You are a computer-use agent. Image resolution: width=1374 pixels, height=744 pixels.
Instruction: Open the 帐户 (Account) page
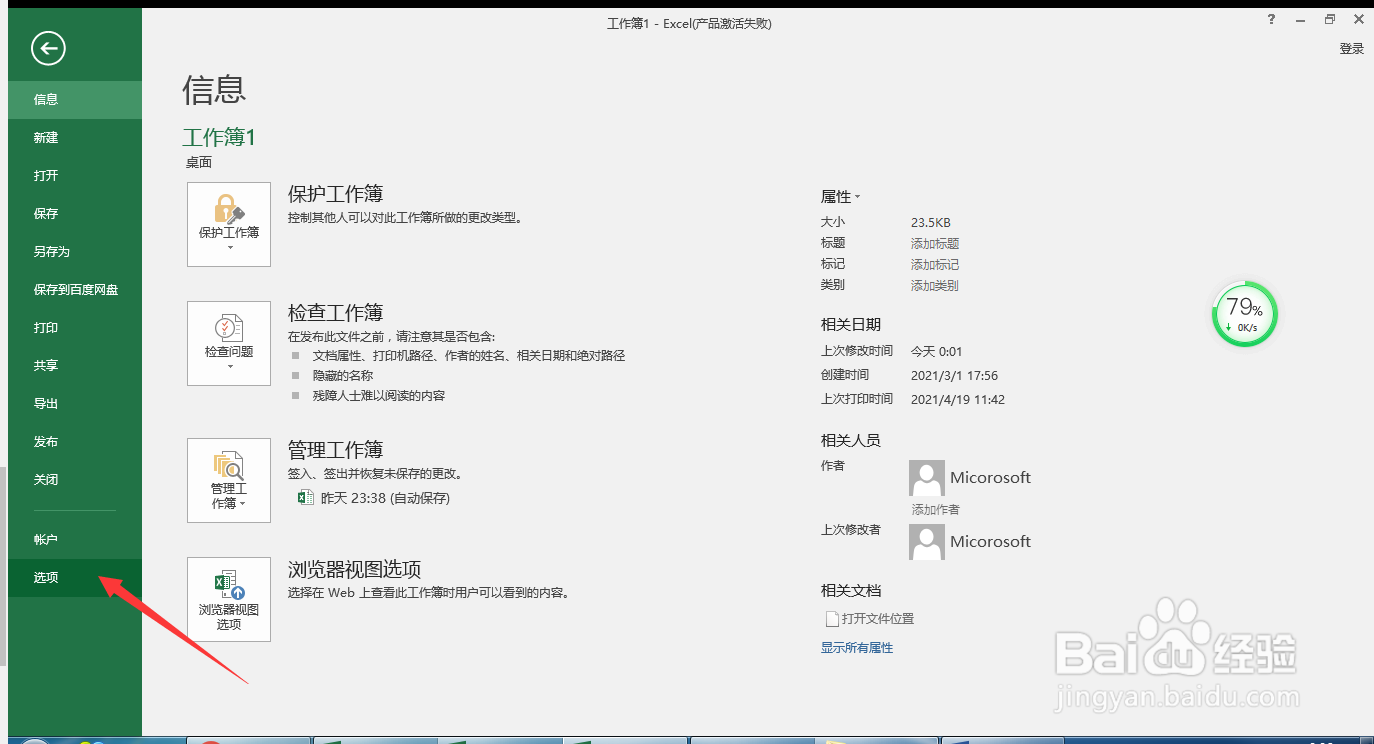[75, 540]
